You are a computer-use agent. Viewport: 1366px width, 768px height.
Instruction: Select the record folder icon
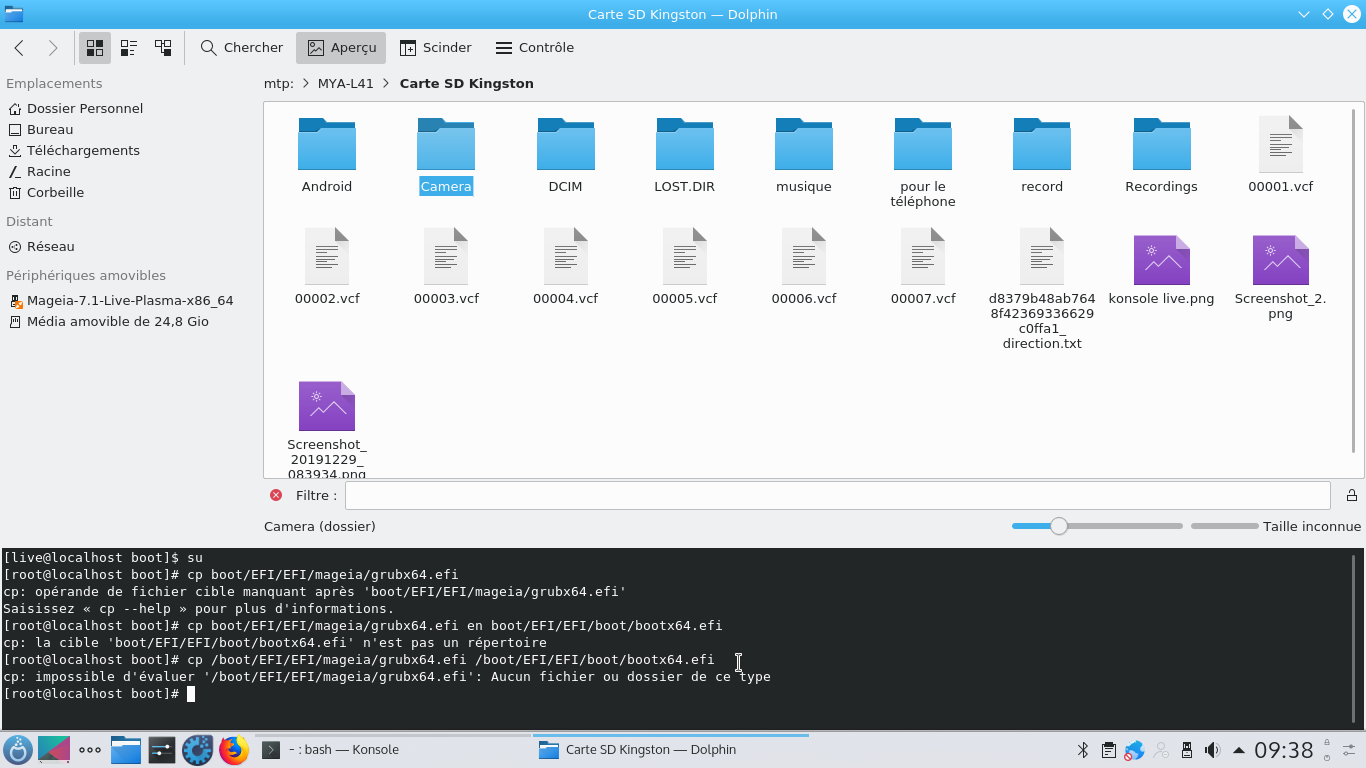1042,144
